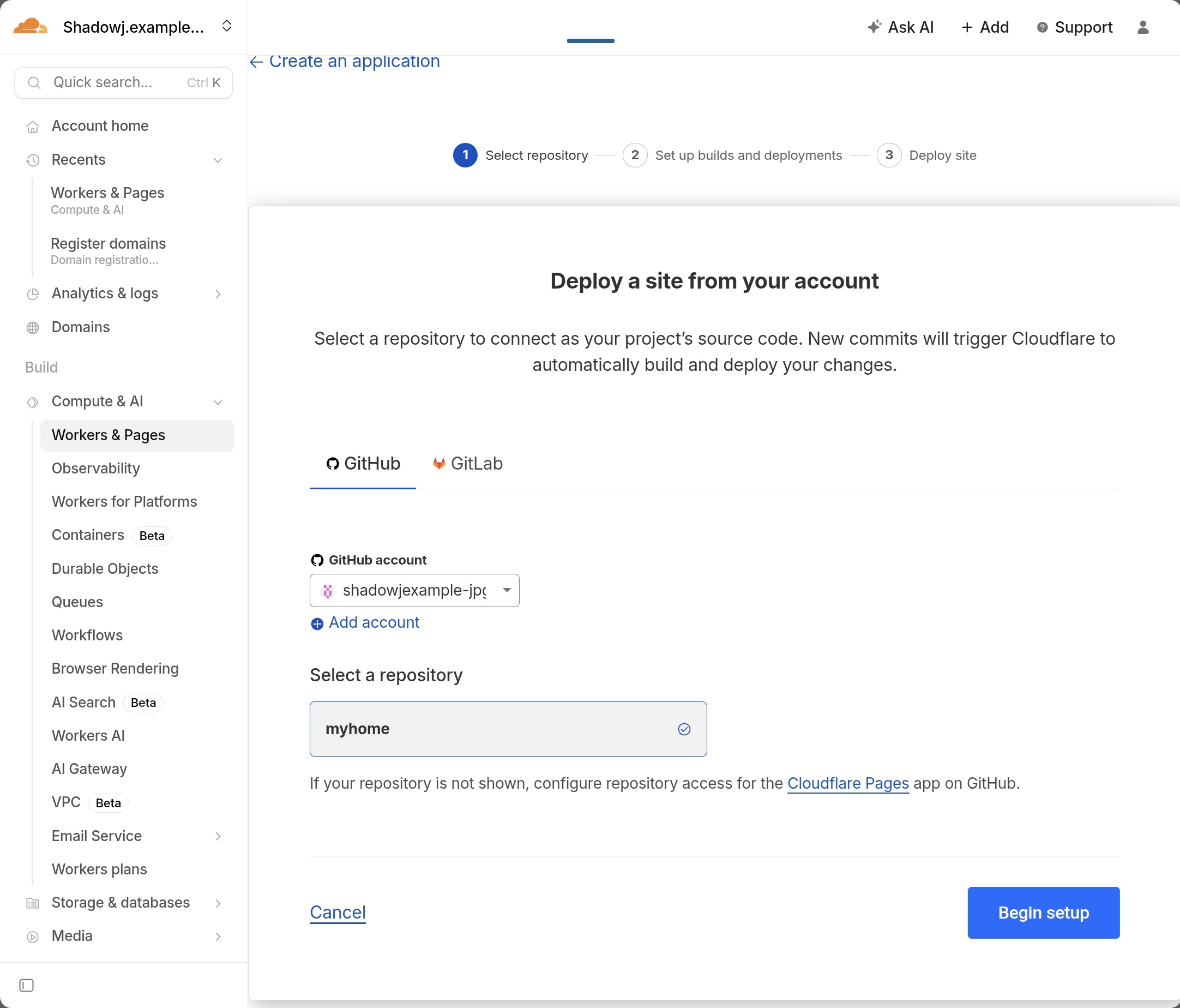
Task: Select the myhome repository option
Action: (x=508, y=729)
